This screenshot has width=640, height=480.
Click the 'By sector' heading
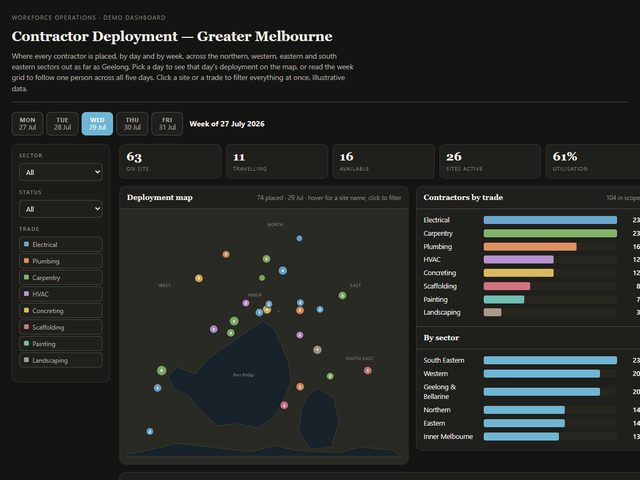[x=441, y=338]
